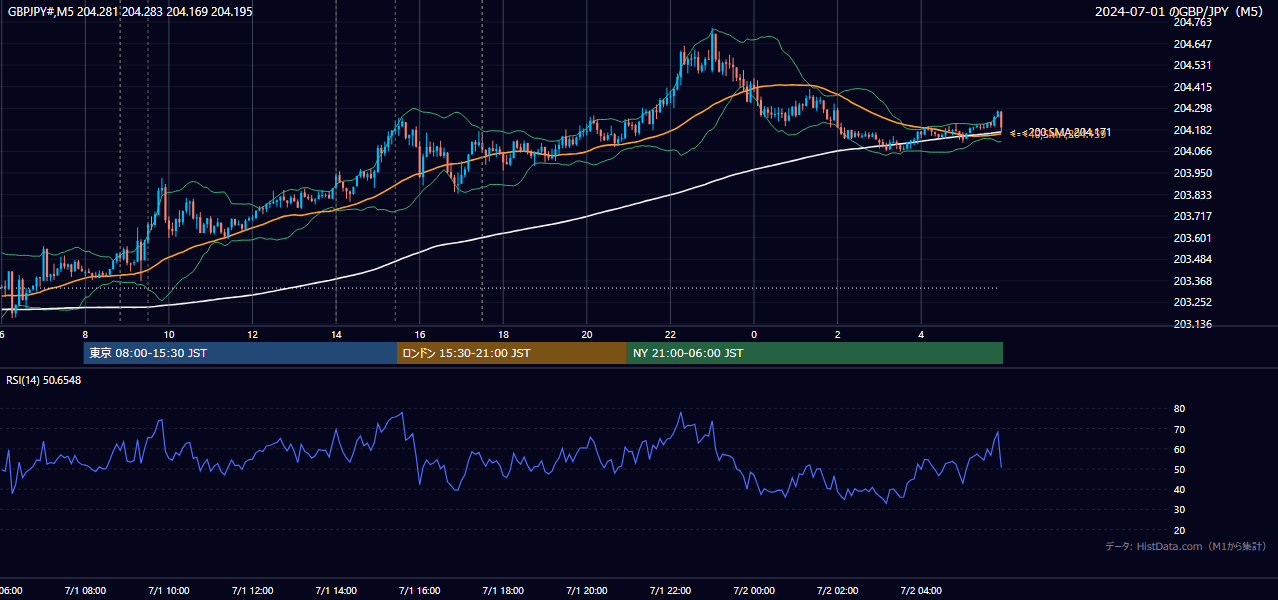
Task: Click the 204.066 price axis label
Action: click(1192, 151)
